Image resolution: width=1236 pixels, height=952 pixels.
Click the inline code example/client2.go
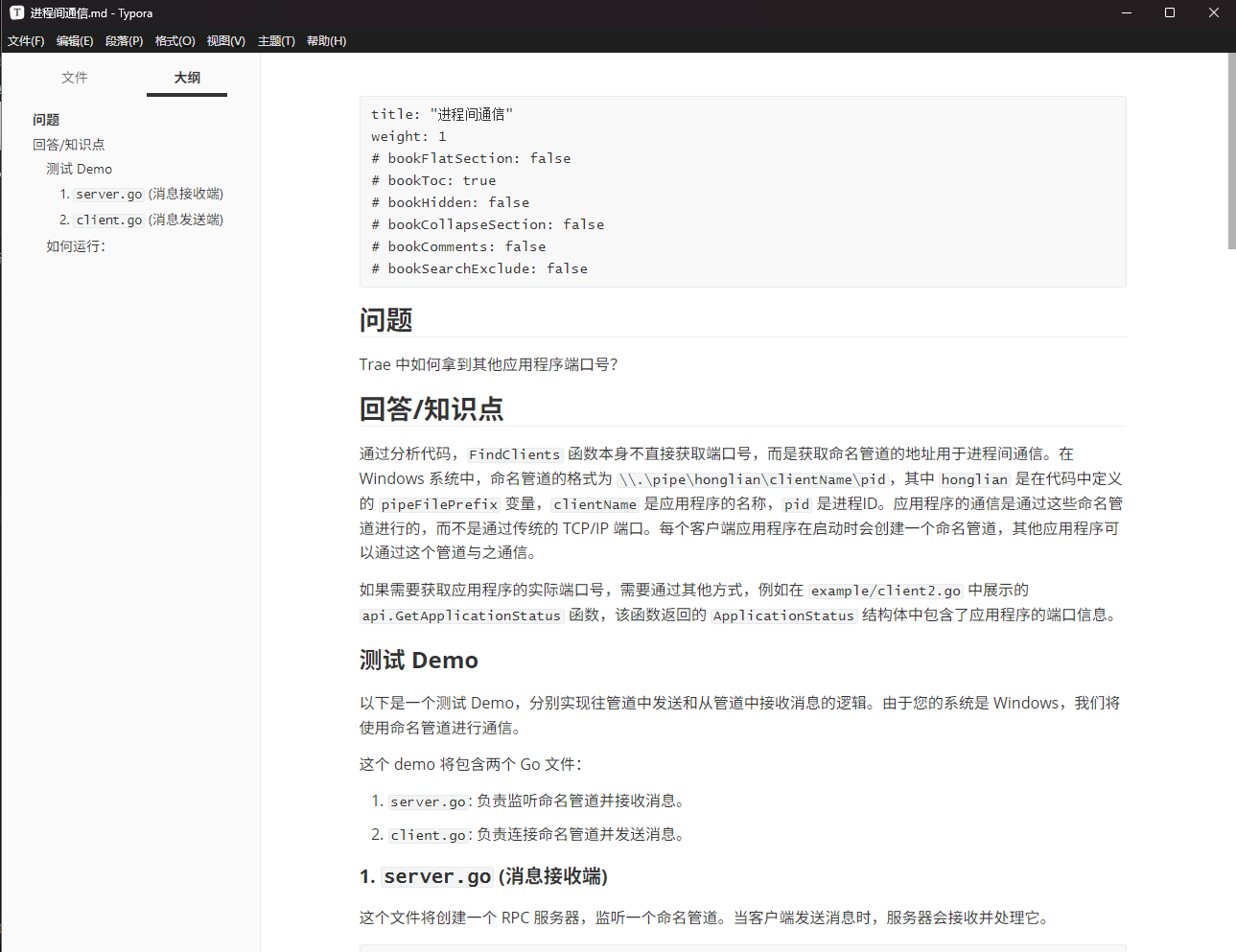[x=886, y=591]
